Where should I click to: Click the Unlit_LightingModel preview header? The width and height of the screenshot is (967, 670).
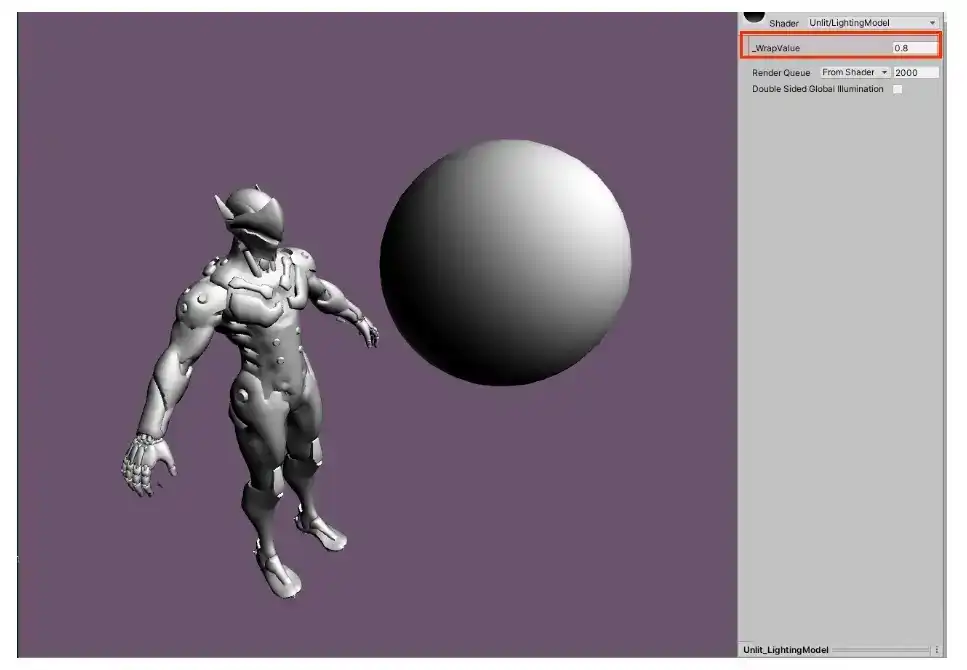point(785,650)
